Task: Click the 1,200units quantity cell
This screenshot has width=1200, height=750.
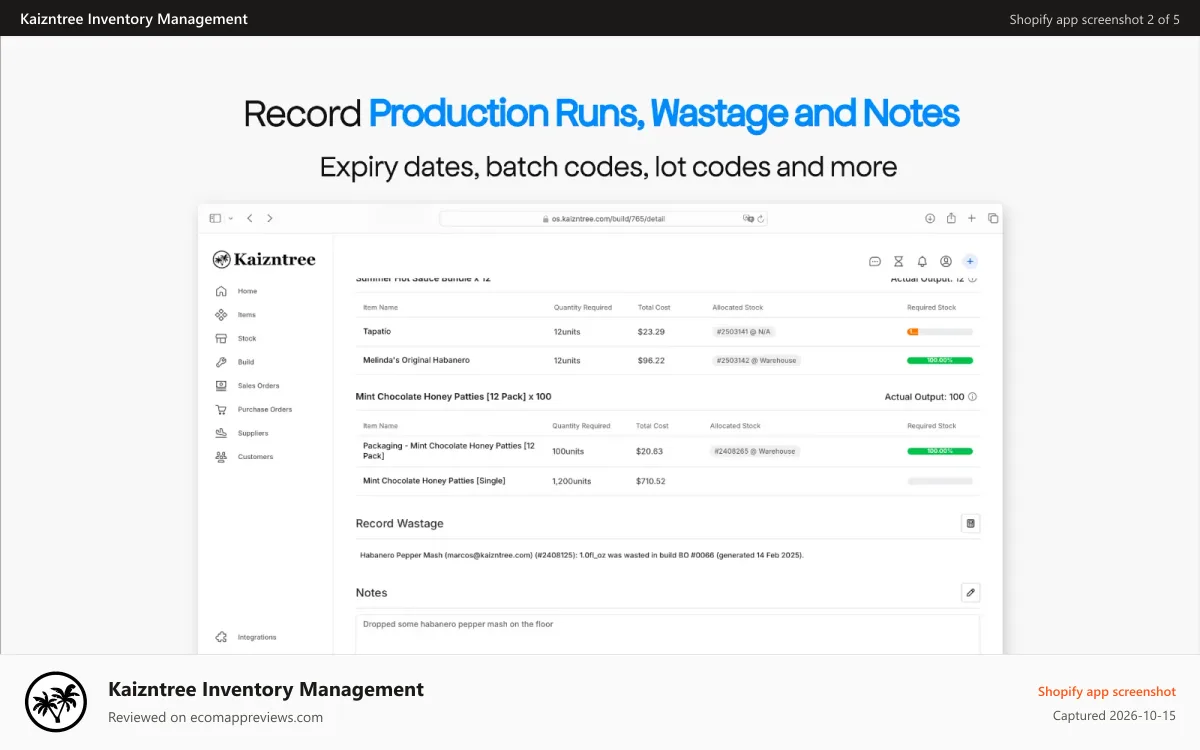Action: [x=572, y=481]
